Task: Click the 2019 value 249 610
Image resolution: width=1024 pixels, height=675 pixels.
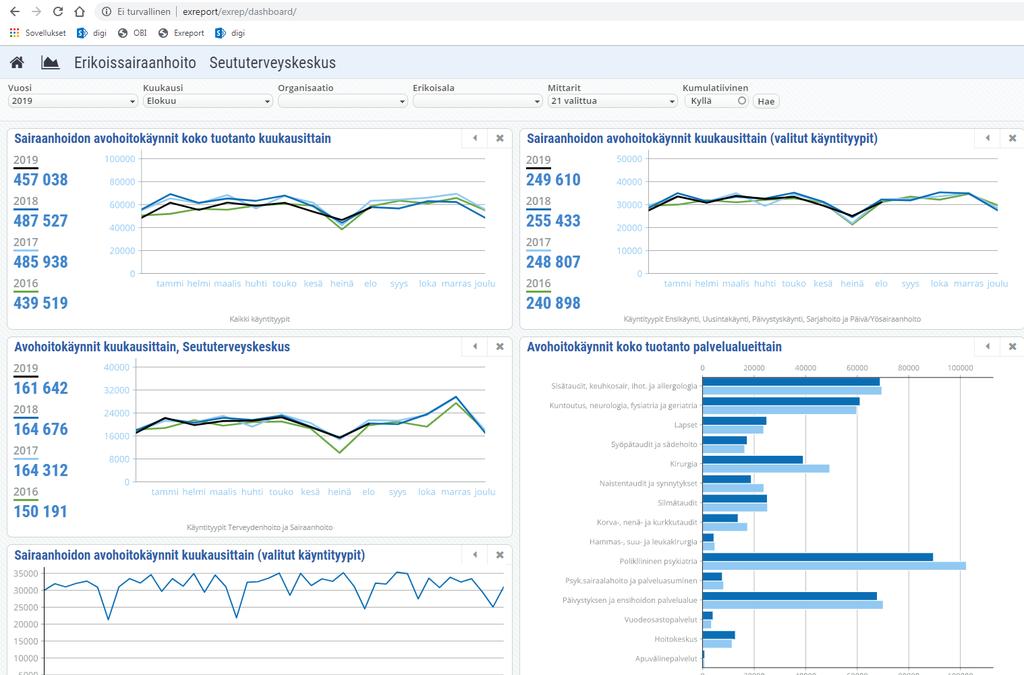Action: pyautogui.click(x=553, y=180)
